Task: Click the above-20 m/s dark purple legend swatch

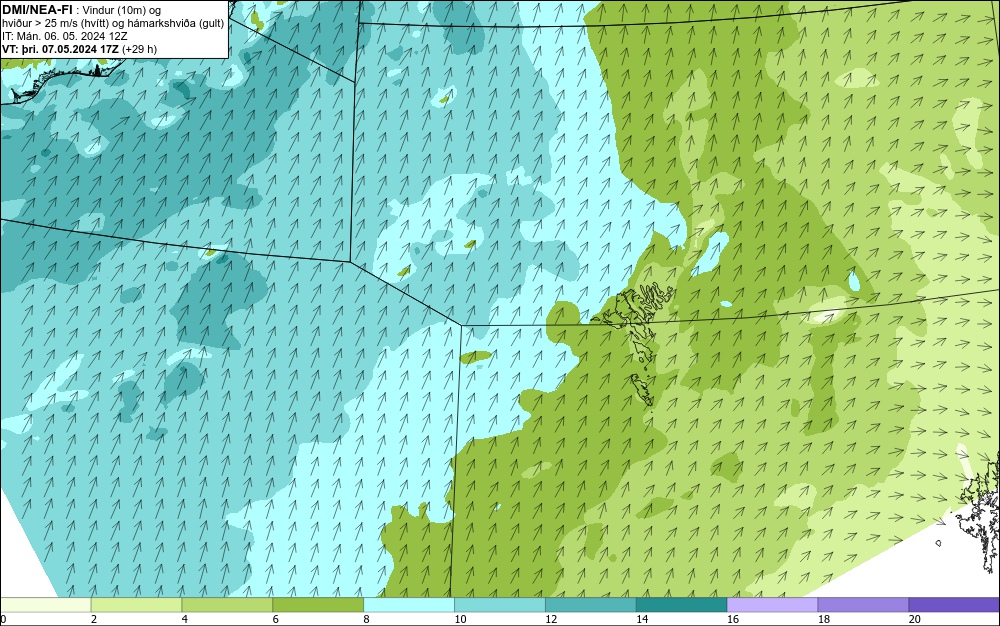Action: point(954,605)
